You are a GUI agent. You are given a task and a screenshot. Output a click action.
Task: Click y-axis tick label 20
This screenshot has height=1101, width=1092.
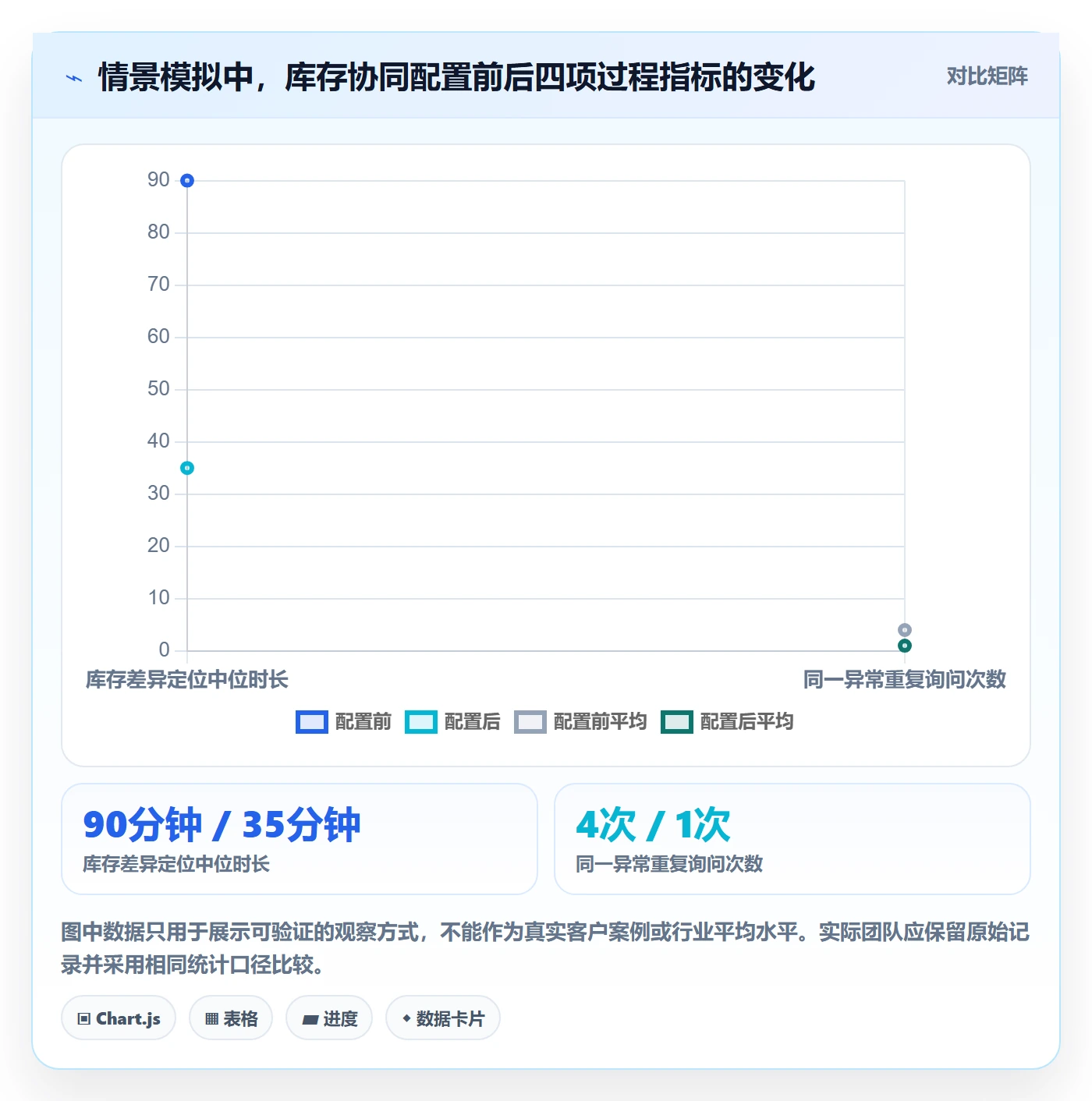tap(158, 546)
